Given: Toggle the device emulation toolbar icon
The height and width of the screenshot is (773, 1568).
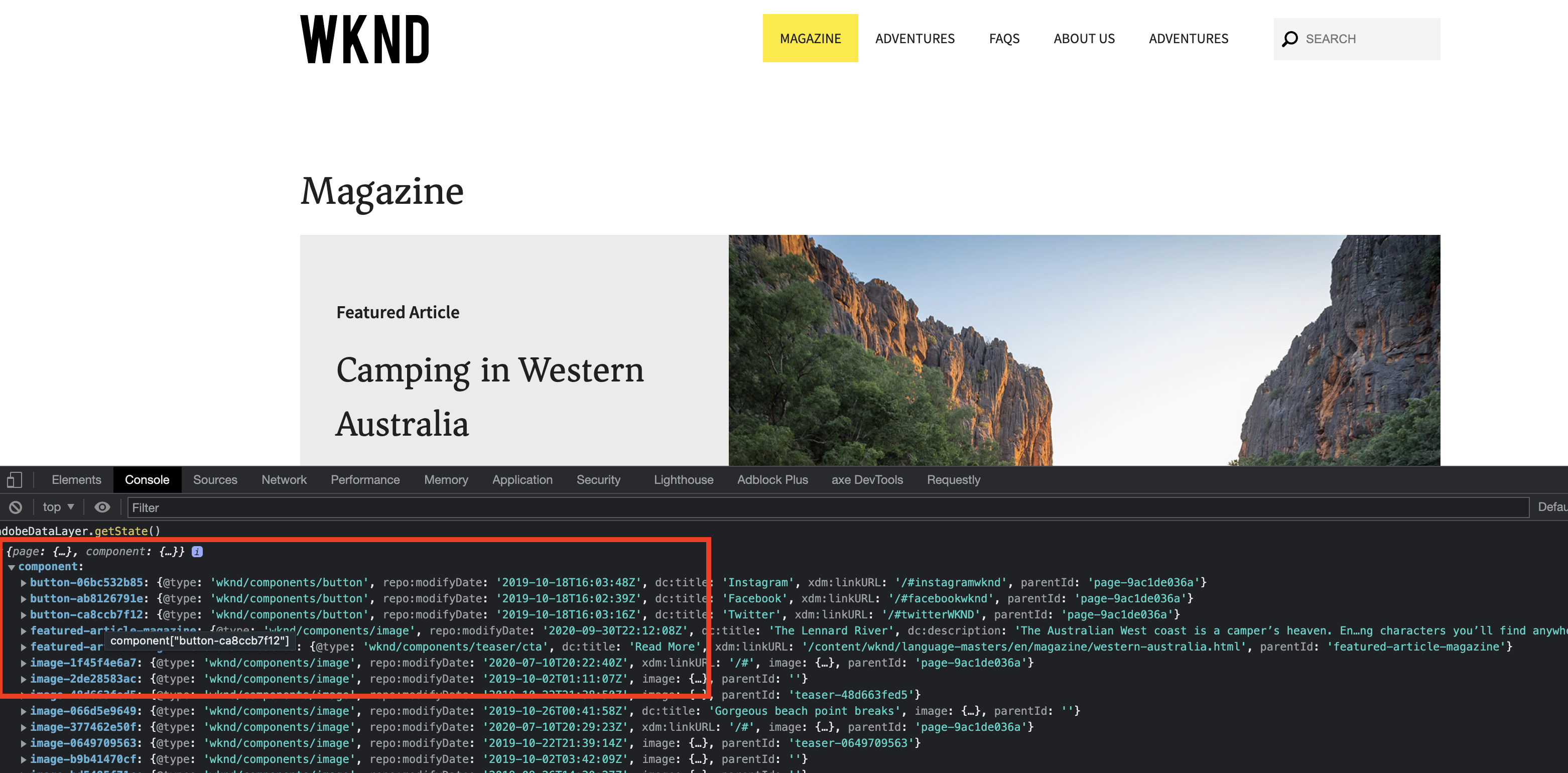Looking at the screenshot, I should [x=15, y=480].
